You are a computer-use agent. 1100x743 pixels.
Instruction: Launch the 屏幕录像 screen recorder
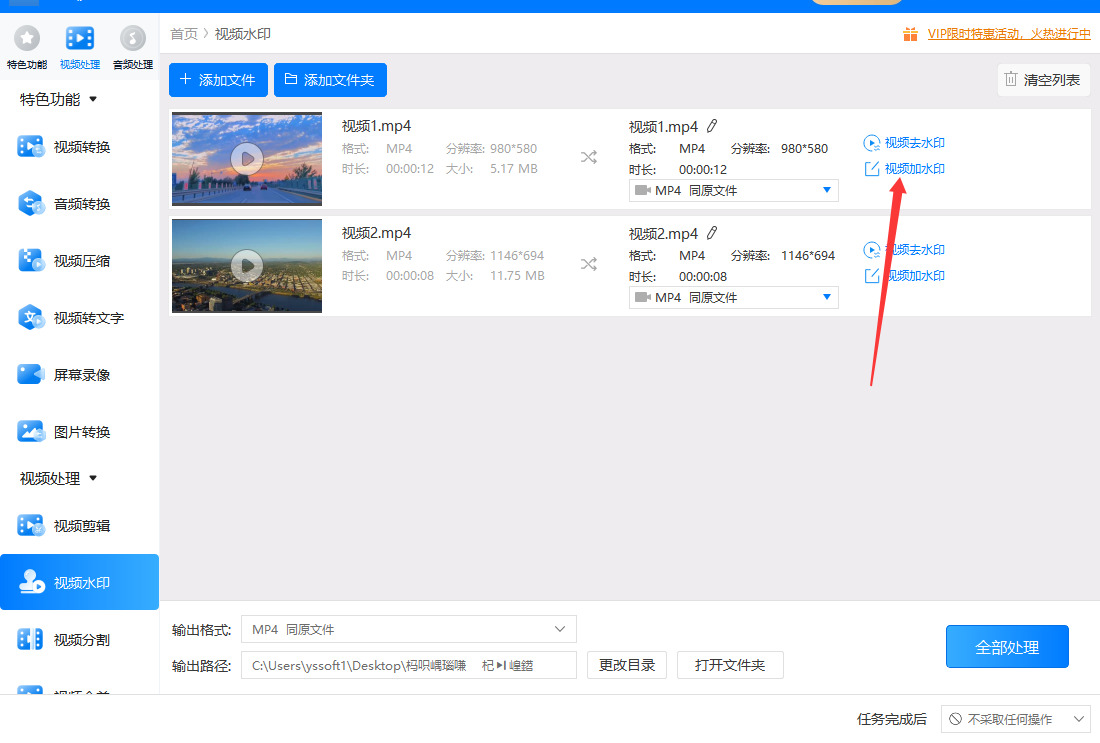tap(64, 375)
